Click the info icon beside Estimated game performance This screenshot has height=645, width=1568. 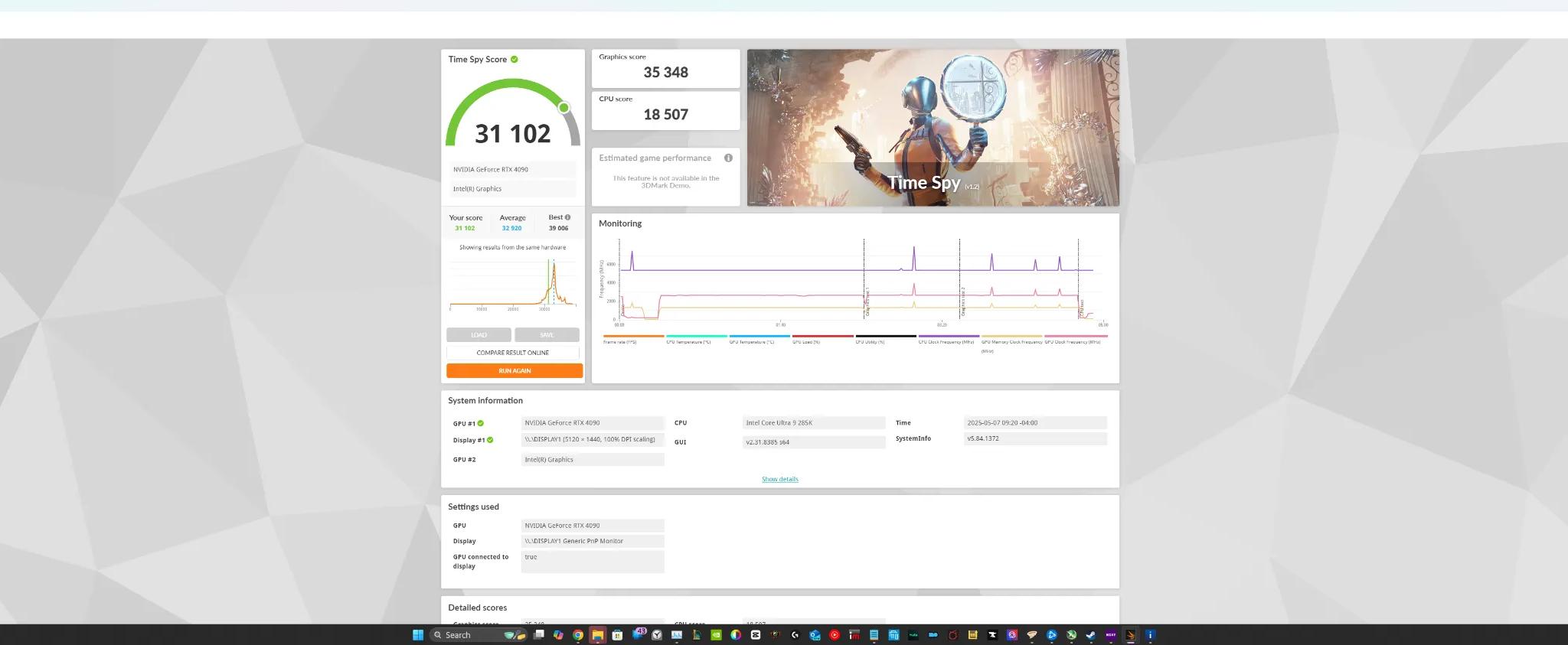tap(728, 158)
